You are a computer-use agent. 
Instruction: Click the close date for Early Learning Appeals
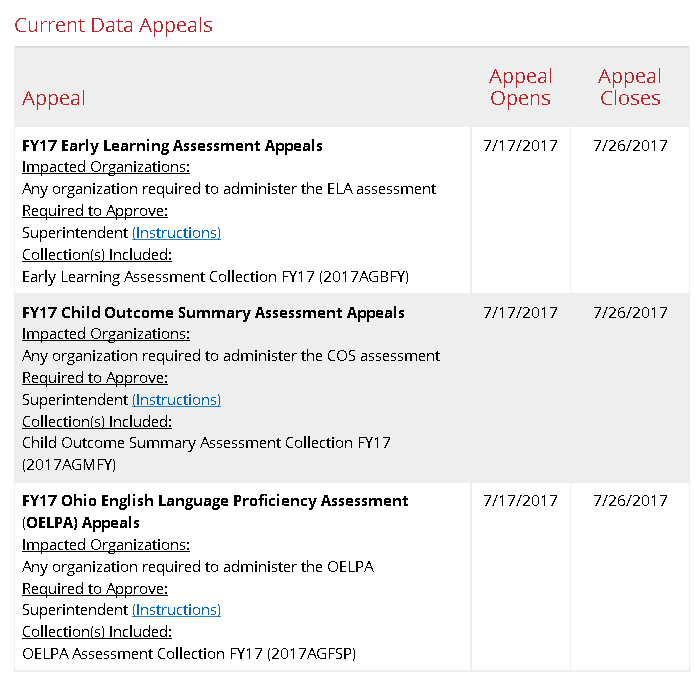[x=630, y=146]
